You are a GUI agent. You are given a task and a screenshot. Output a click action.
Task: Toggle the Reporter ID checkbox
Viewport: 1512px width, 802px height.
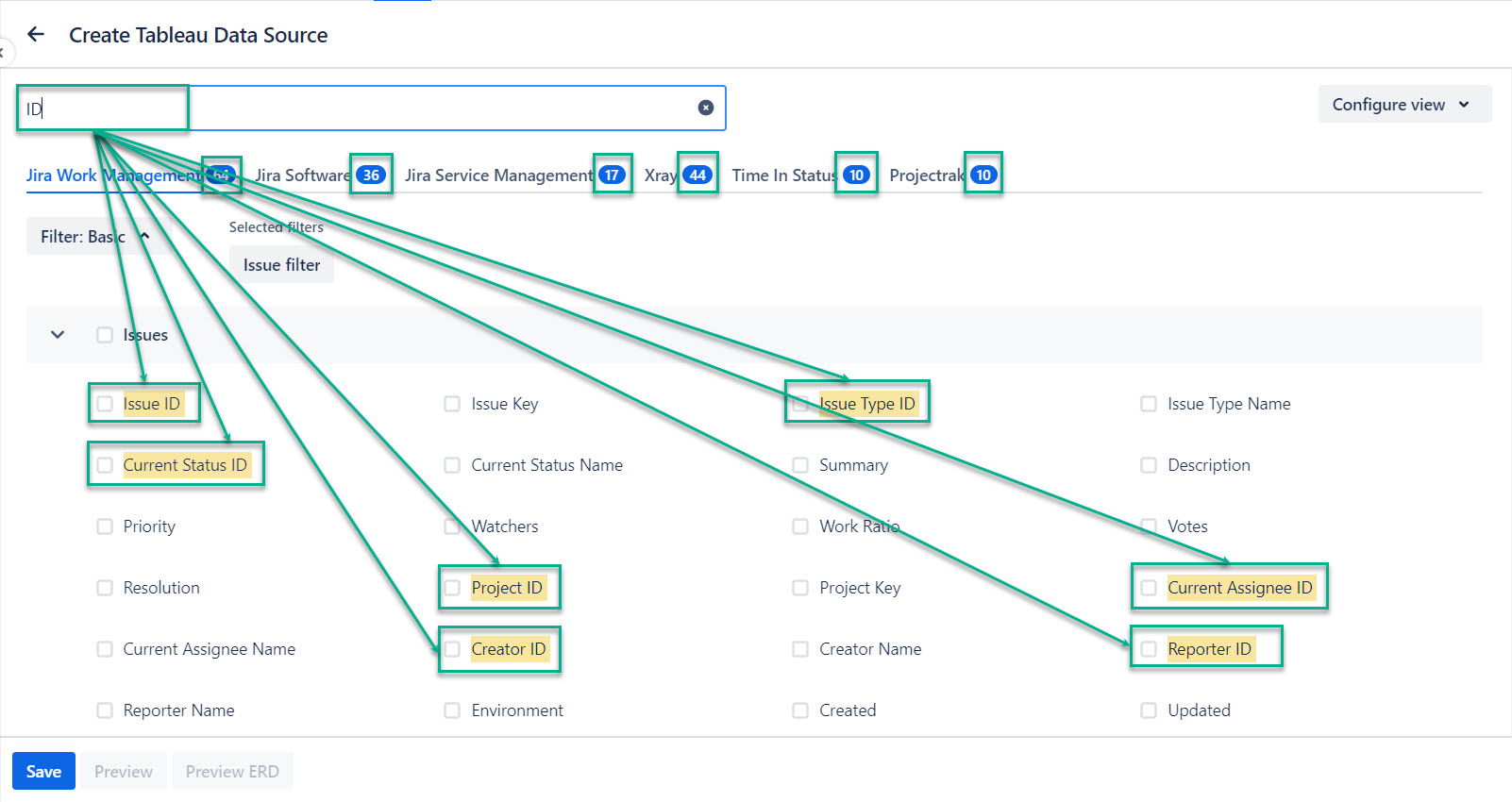[x=1149, y=649]
